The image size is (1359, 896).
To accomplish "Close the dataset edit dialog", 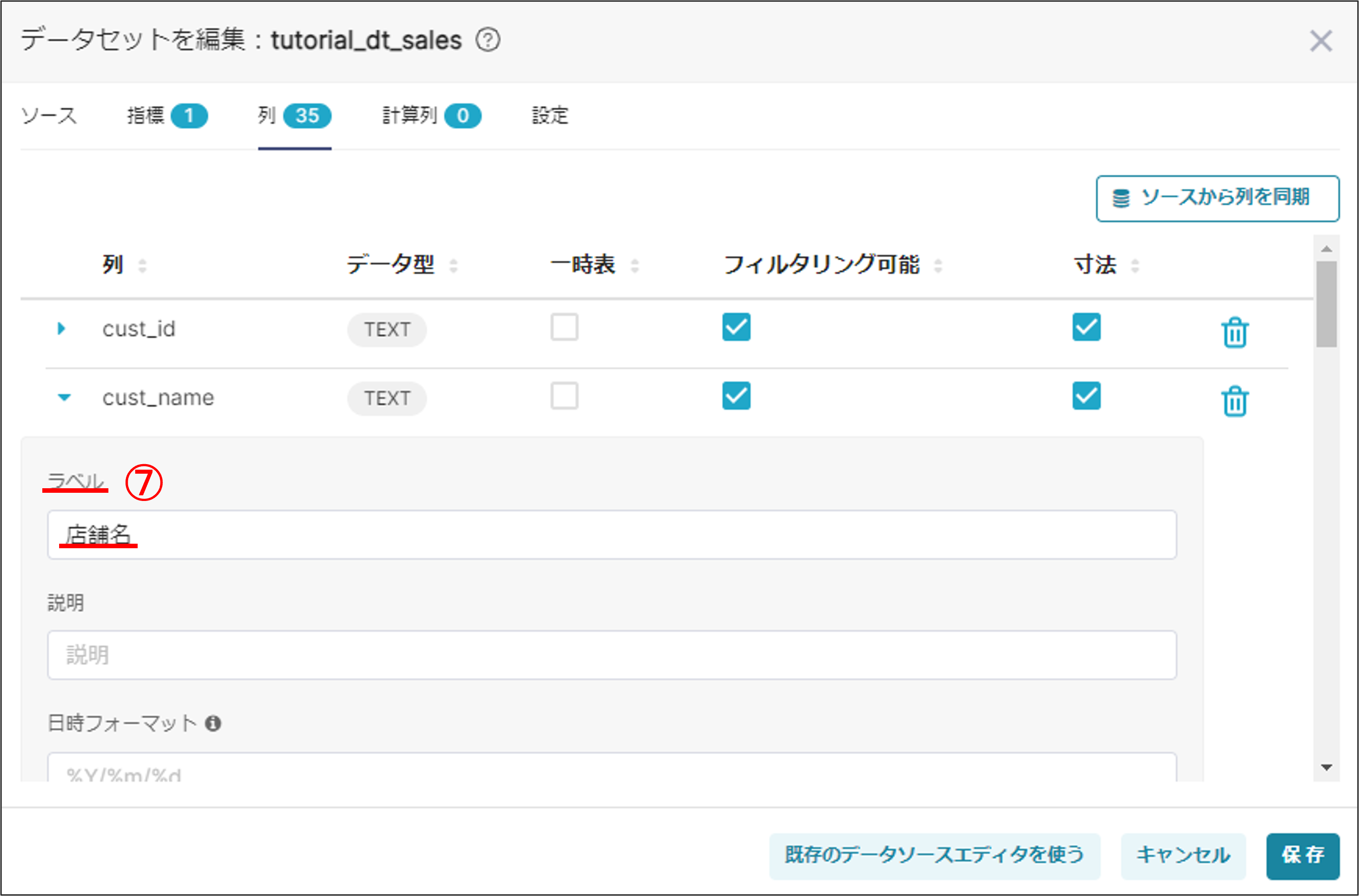I will pos(1321,41).
